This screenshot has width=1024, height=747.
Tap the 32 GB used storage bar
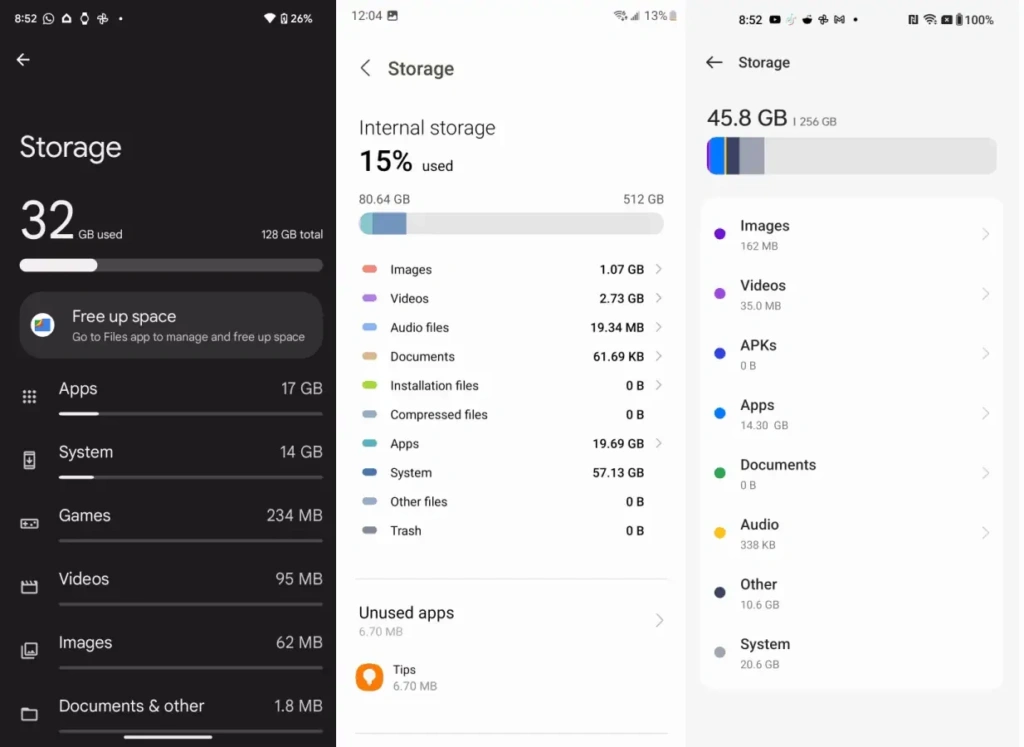171,265
